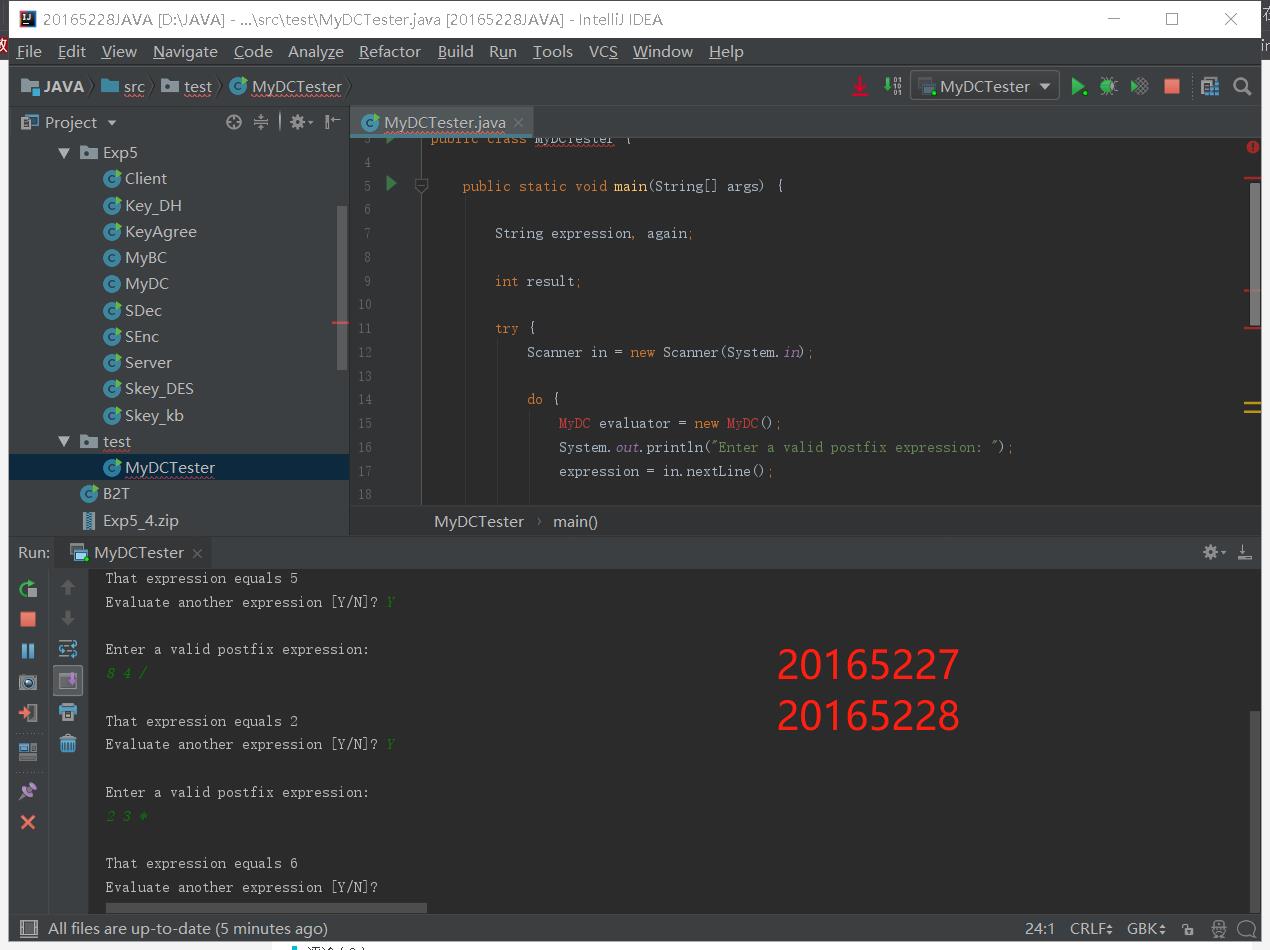
Task: Pin tab icon in Run panel
Action: pos(28,790)
